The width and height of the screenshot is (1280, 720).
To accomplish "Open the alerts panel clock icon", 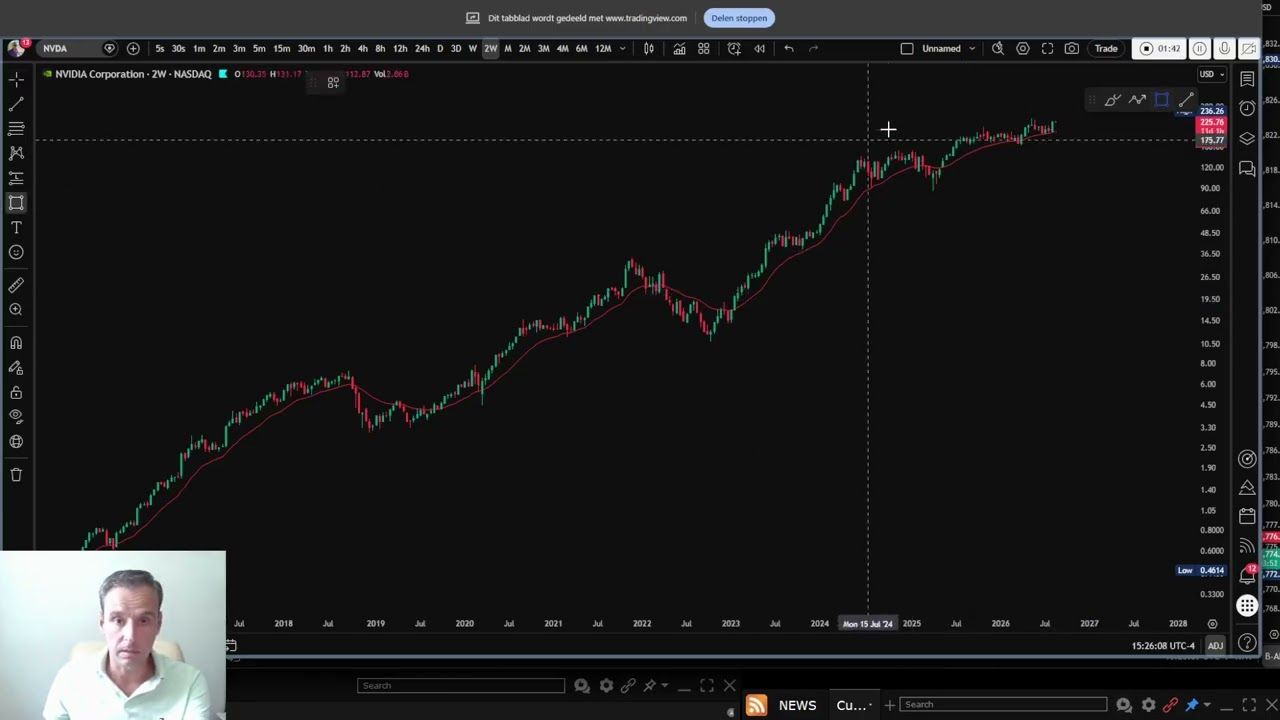I will click(x=1247, y=108).
